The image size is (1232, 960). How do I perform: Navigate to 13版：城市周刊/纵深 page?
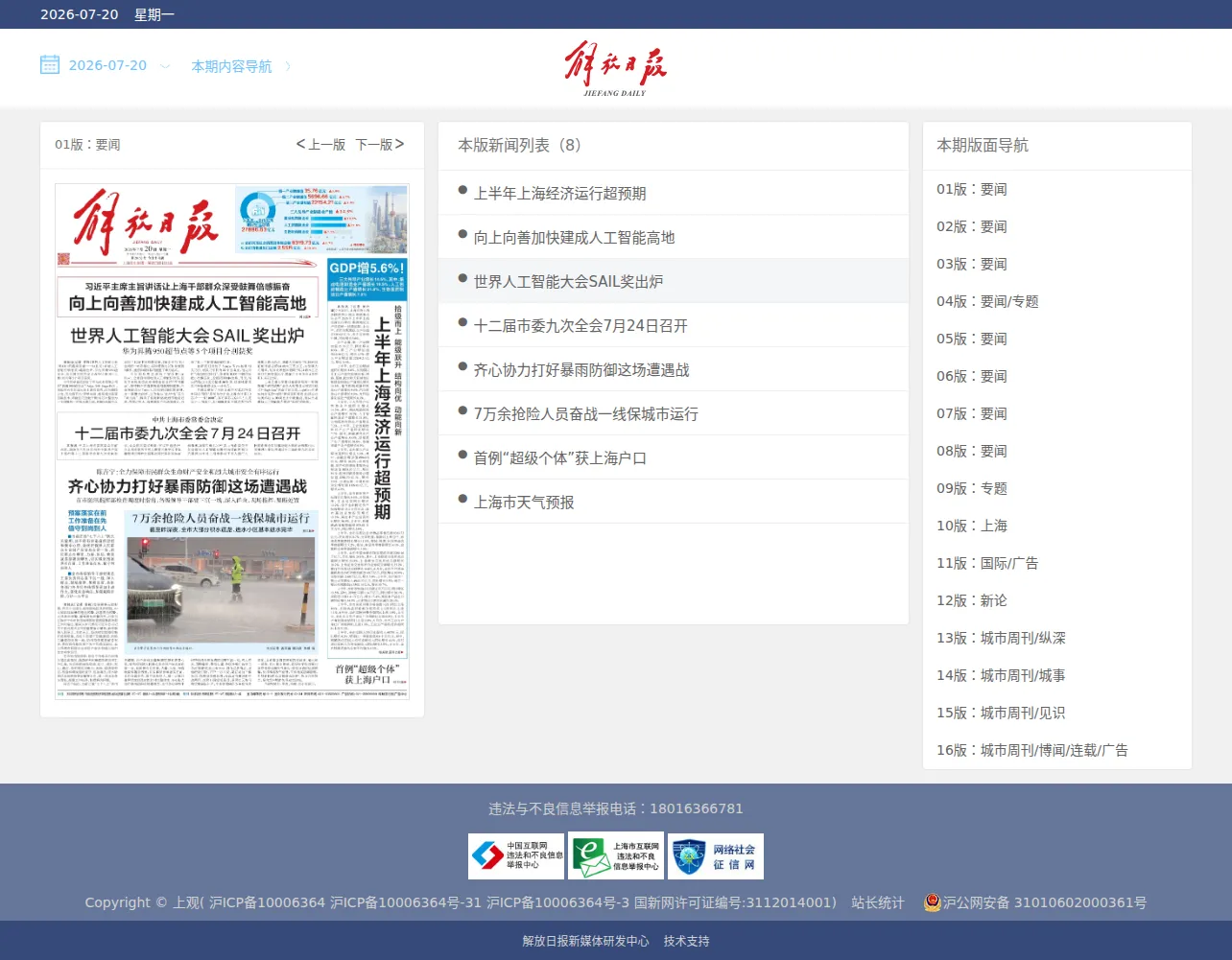pos(1002,638)
